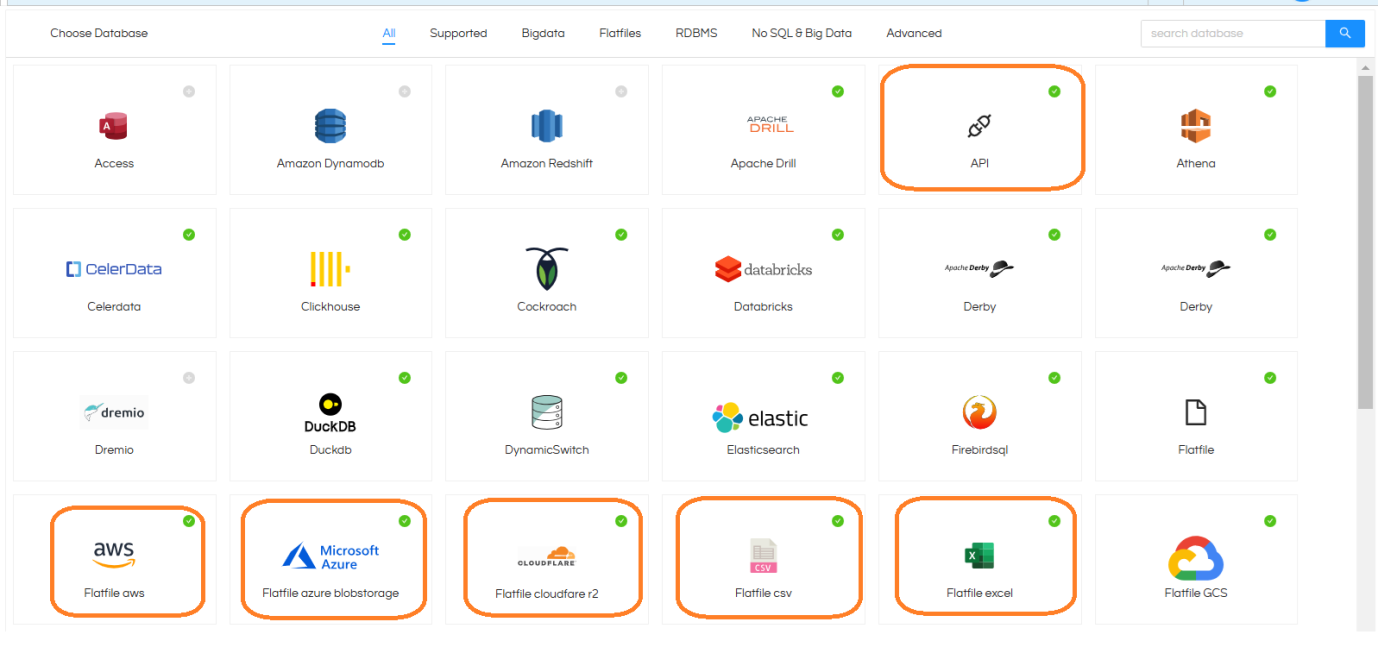Click the Celerdata label text
Screen dimensions: 1378x647
tap(114, 307)
